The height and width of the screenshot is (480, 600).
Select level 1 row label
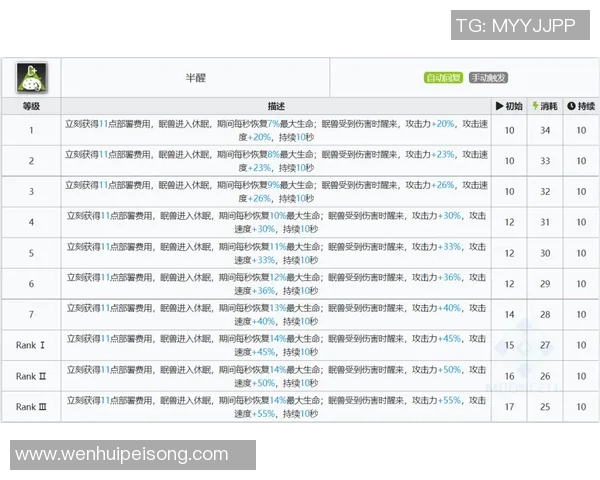click(x=31, y=130)
